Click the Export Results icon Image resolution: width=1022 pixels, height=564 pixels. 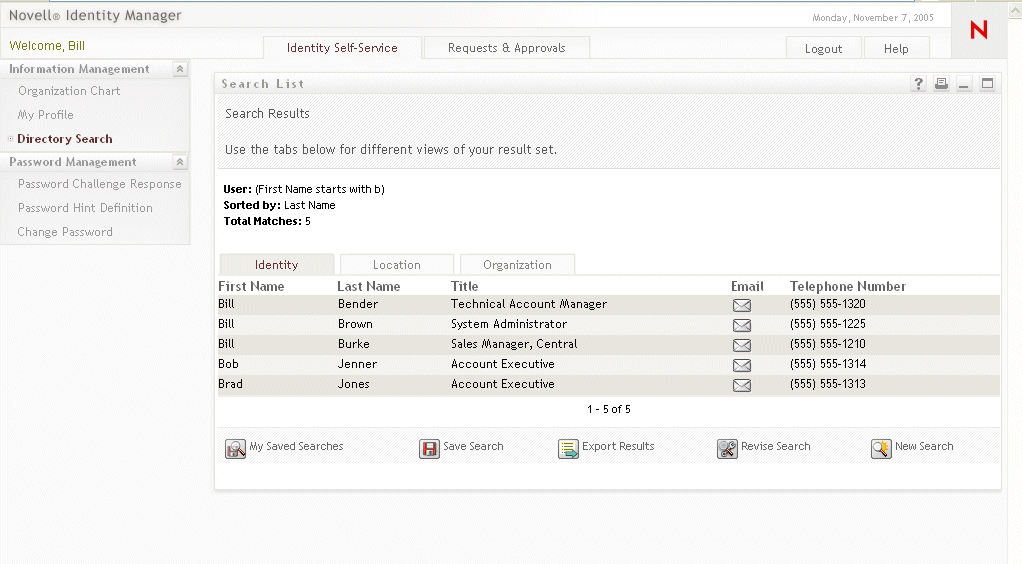pos(568,449)
